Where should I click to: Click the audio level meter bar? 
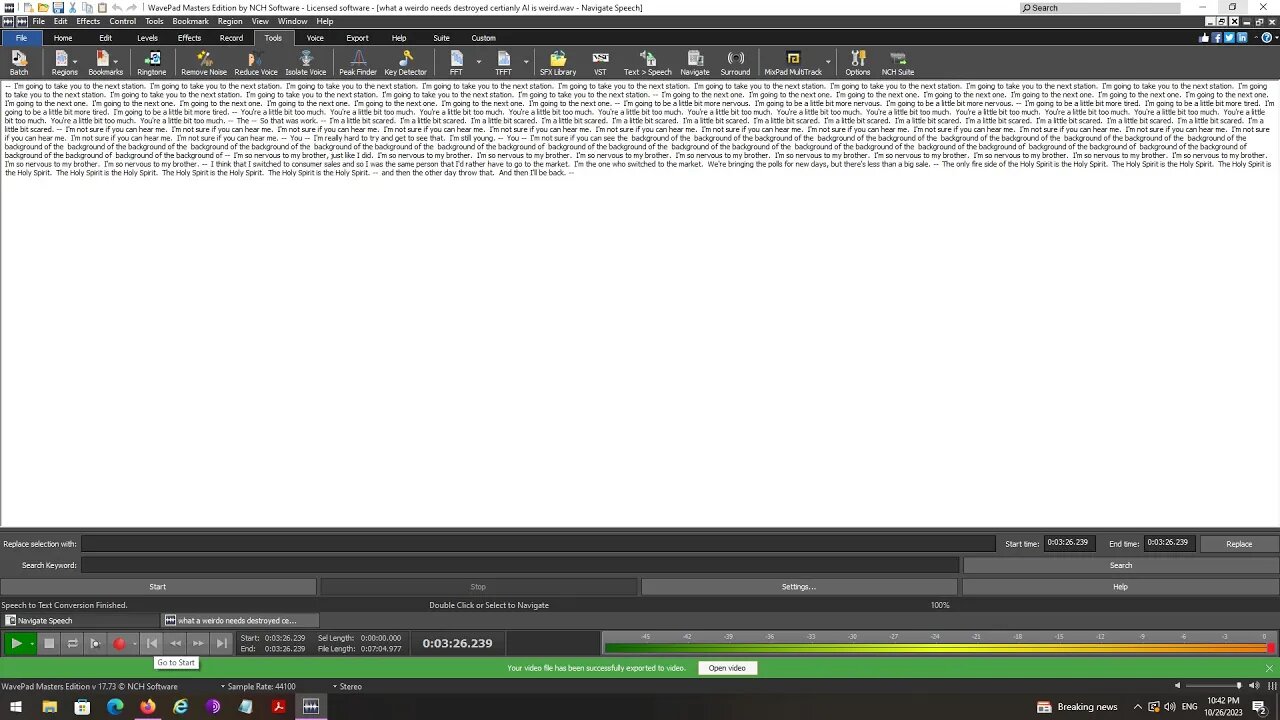click(x=938, y=648)
